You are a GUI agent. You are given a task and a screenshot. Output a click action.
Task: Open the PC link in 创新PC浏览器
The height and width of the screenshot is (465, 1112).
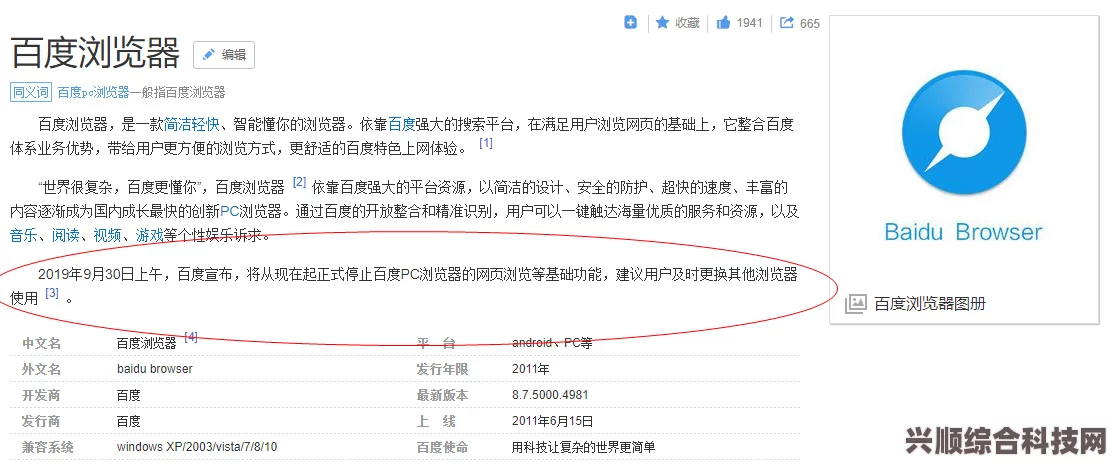229,211
